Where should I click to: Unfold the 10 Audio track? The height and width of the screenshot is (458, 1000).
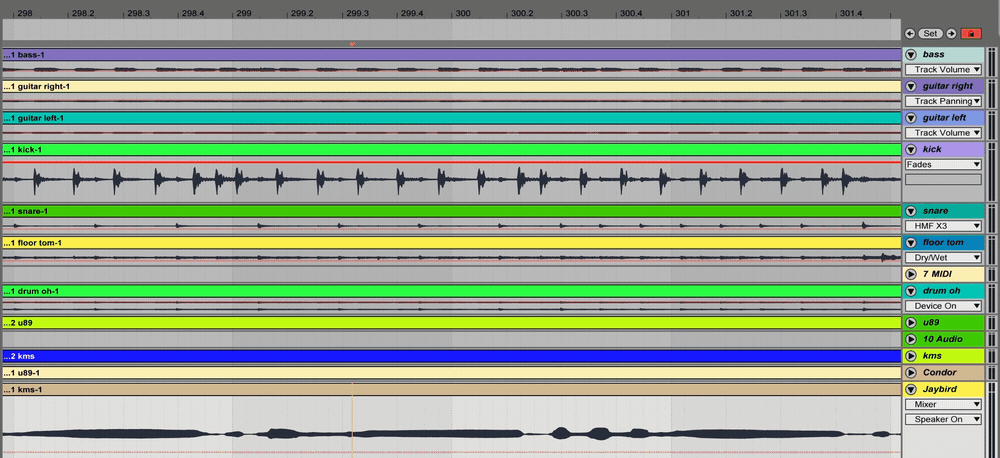tap(911, 339)
